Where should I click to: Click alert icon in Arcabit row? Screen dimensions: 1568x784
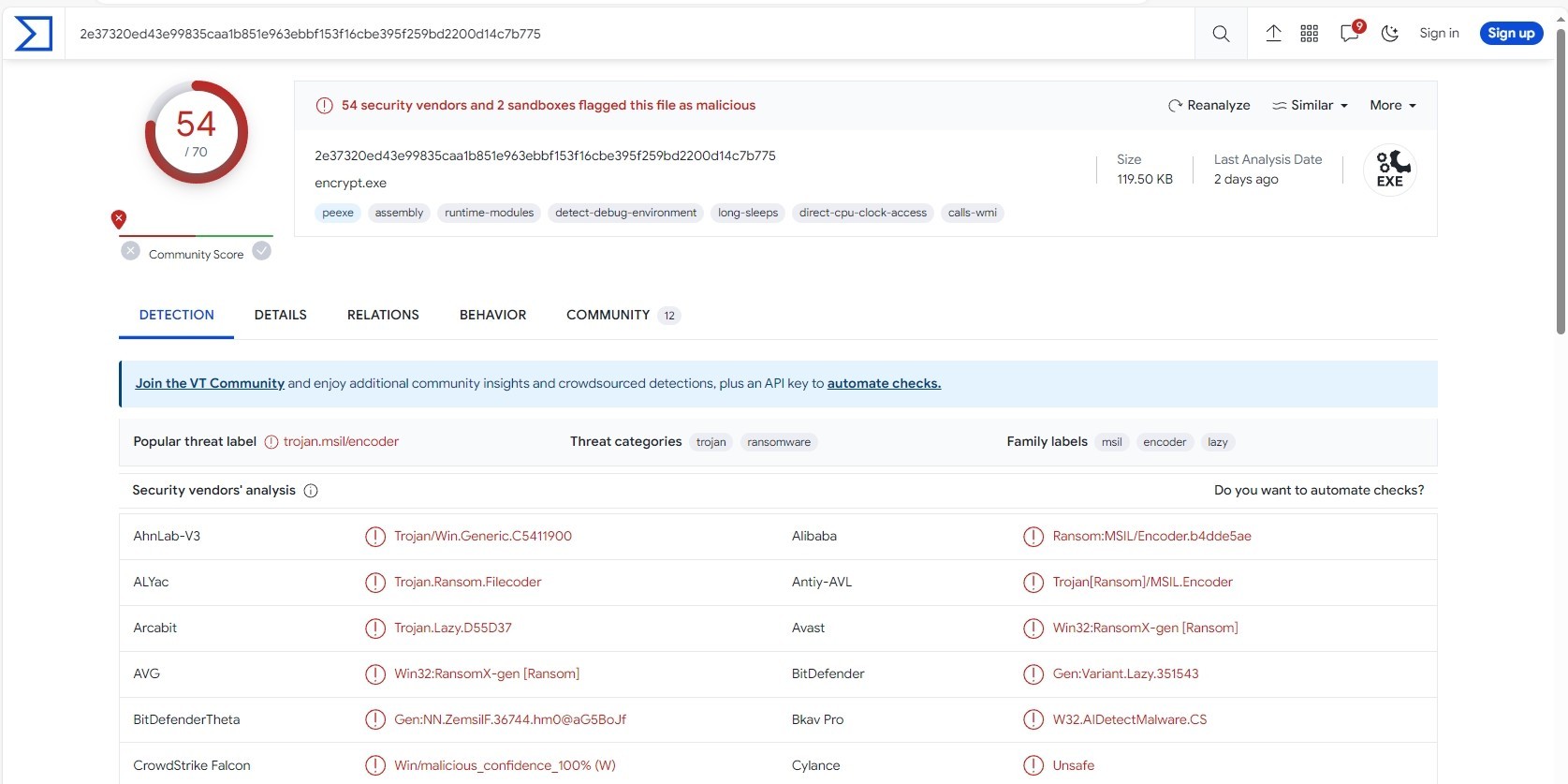pyautogui.click(x=375, y=629)
